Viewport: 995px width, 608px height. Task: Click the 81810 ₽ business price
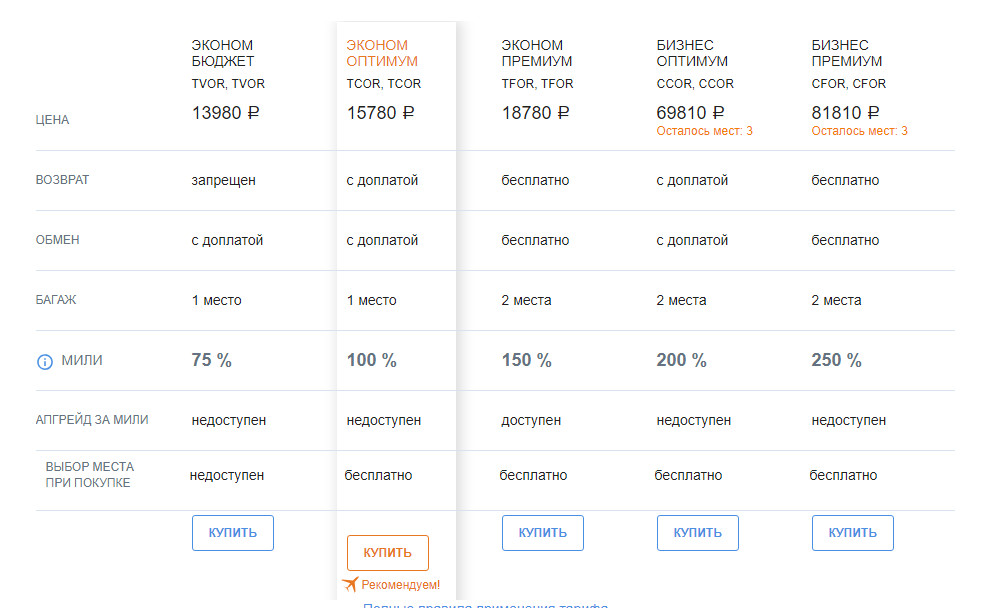point(845,113)
